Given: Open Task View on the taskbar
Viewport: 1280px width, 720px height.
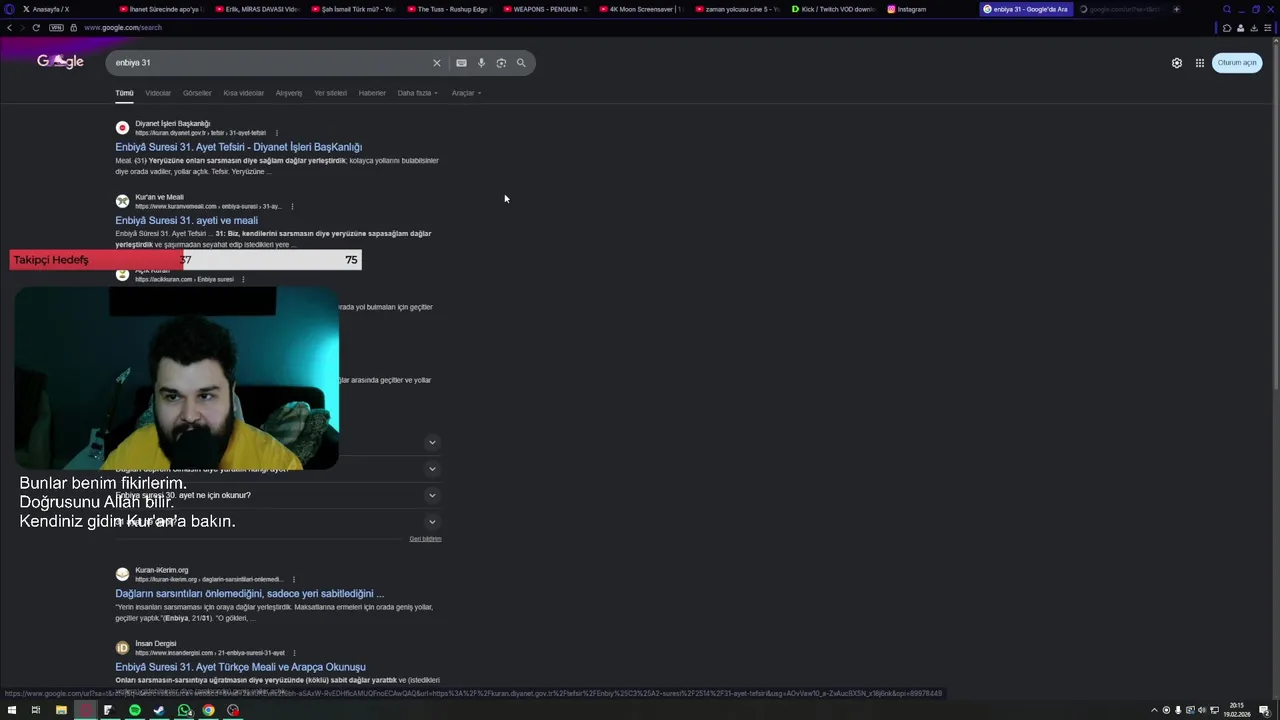Looking at the screenshot, I should [36, 710].
